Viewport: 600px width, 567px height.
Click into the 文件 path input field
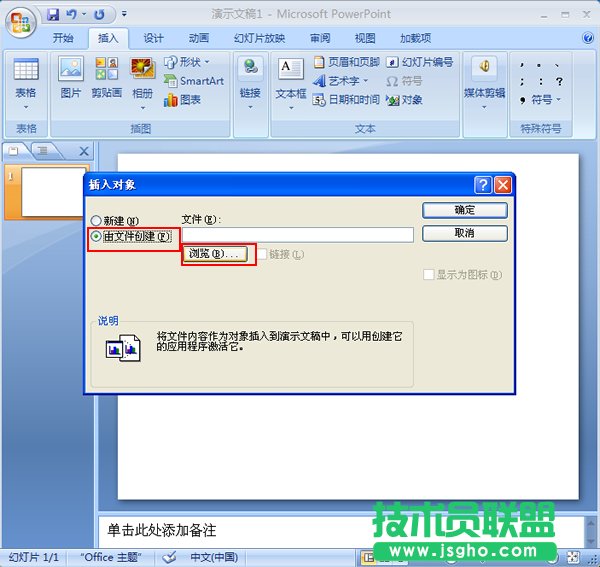[x=298, y=235]
